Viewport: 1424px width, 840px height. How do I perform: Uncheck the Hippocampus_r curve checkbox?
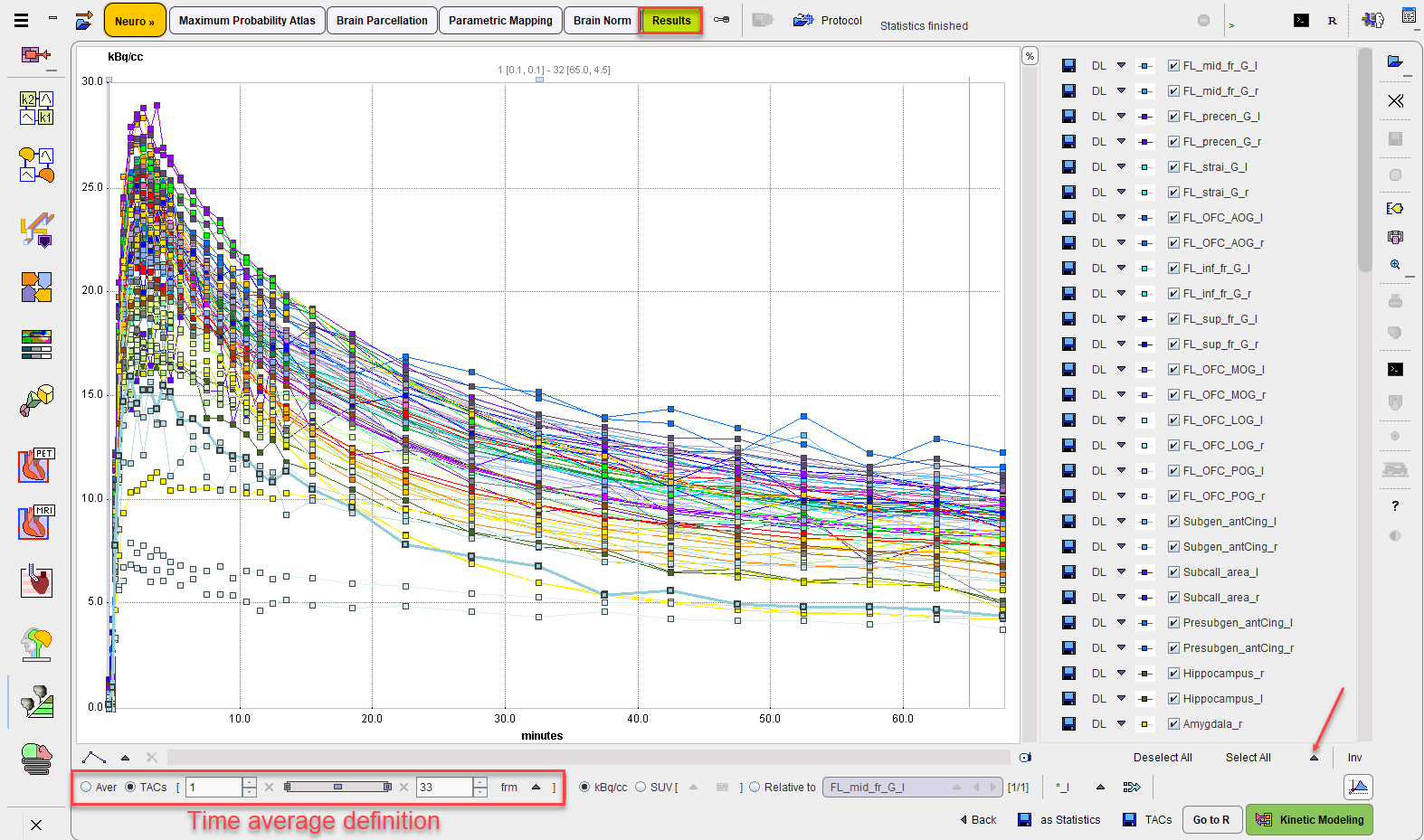point(1172,673)
